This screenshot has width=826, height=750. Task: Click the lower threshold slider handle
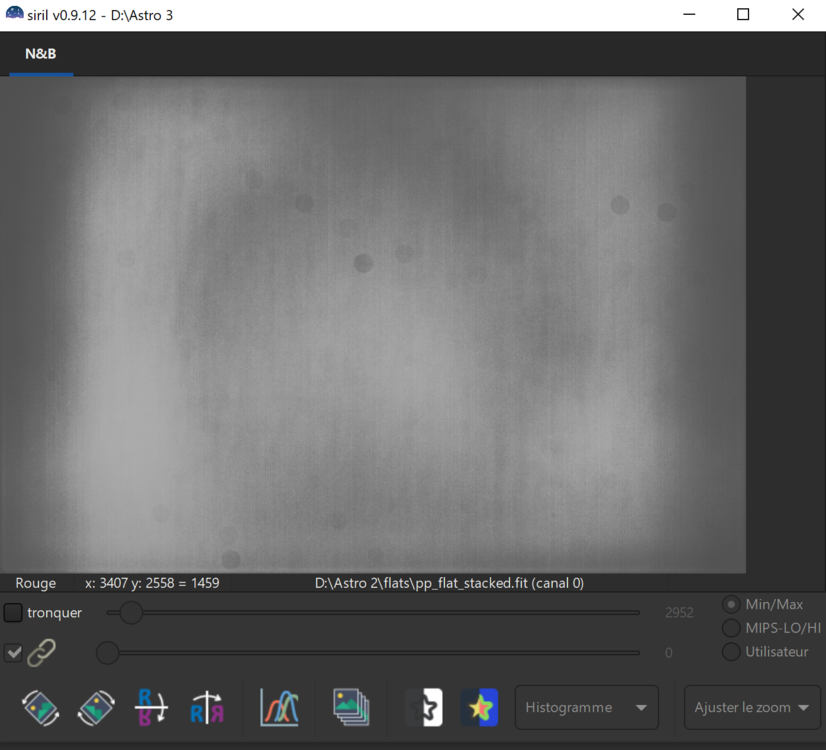pos(108,653)
